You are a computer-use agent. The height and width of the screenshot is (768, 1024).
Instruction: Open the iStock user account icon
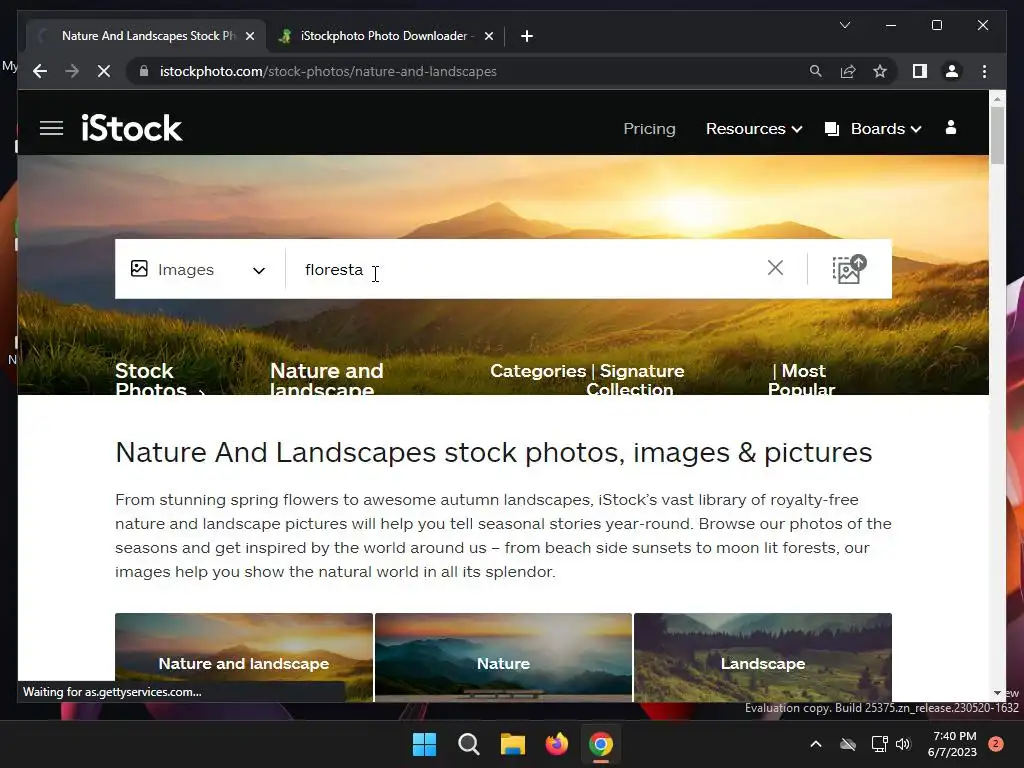951,127
